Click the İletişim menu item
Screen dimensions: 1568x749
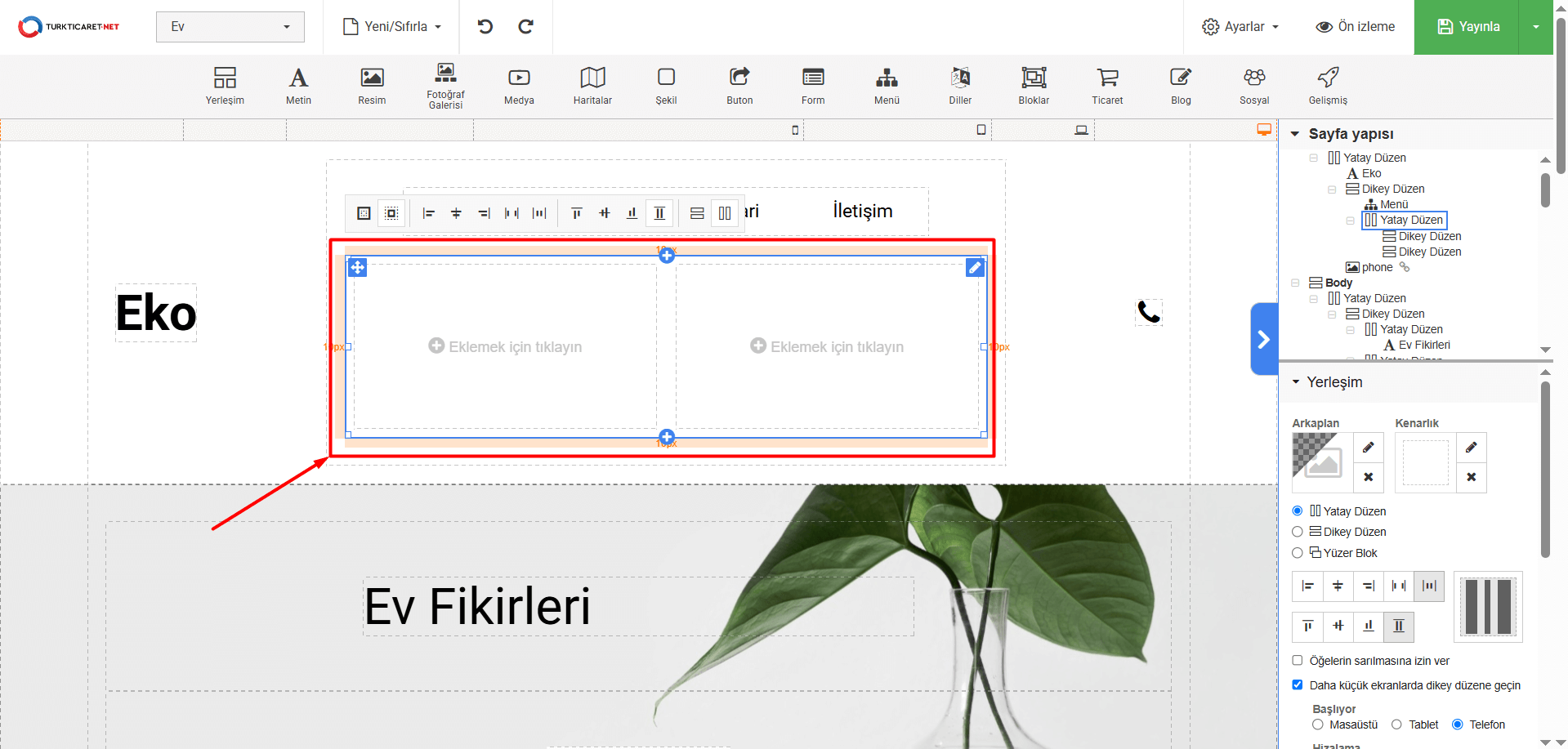[862, 211]
